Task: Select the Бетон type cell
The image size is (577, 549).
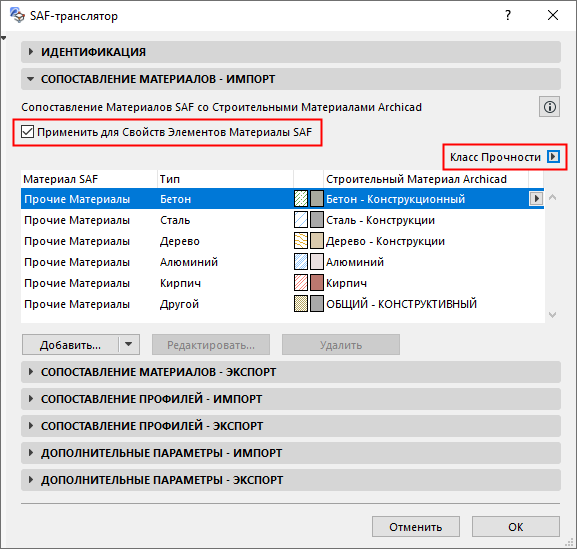Action: (176, 199)
